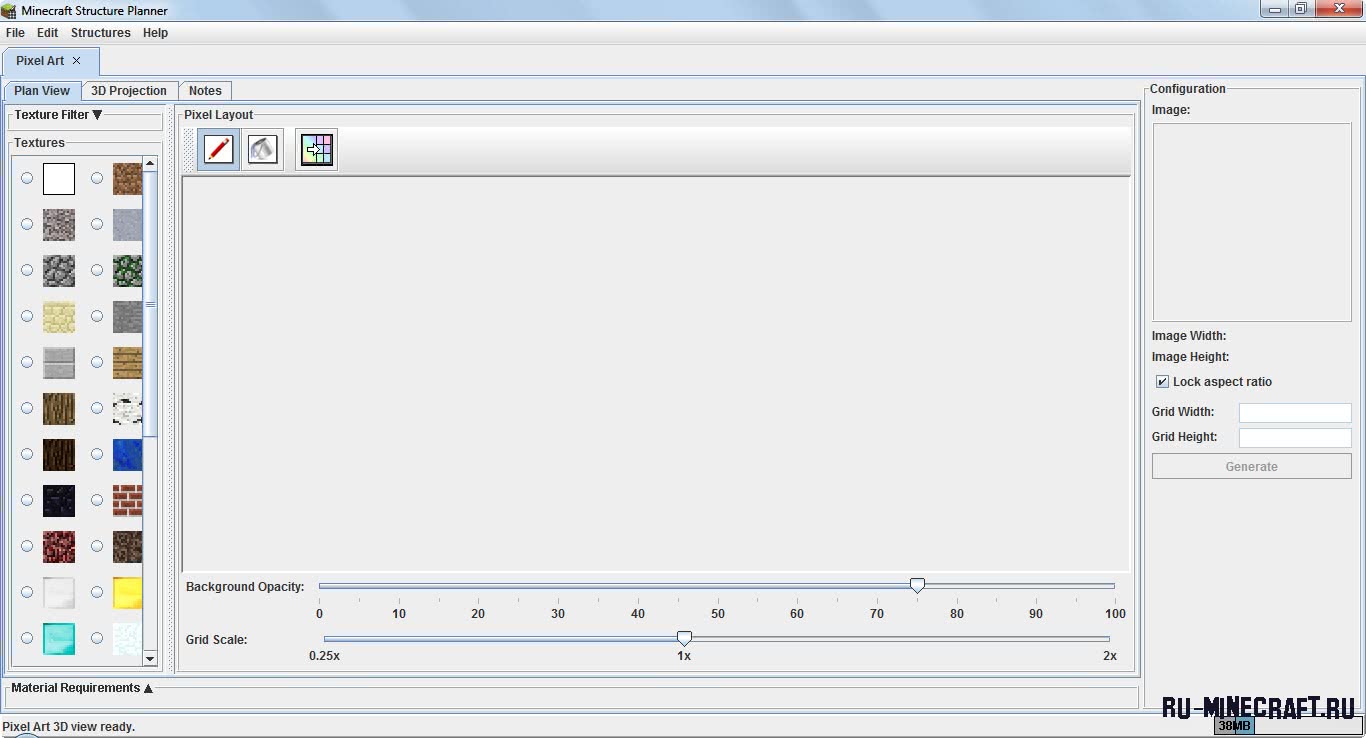Pick the oak log texture
The image size is (1366, 738).
[59, 409]
